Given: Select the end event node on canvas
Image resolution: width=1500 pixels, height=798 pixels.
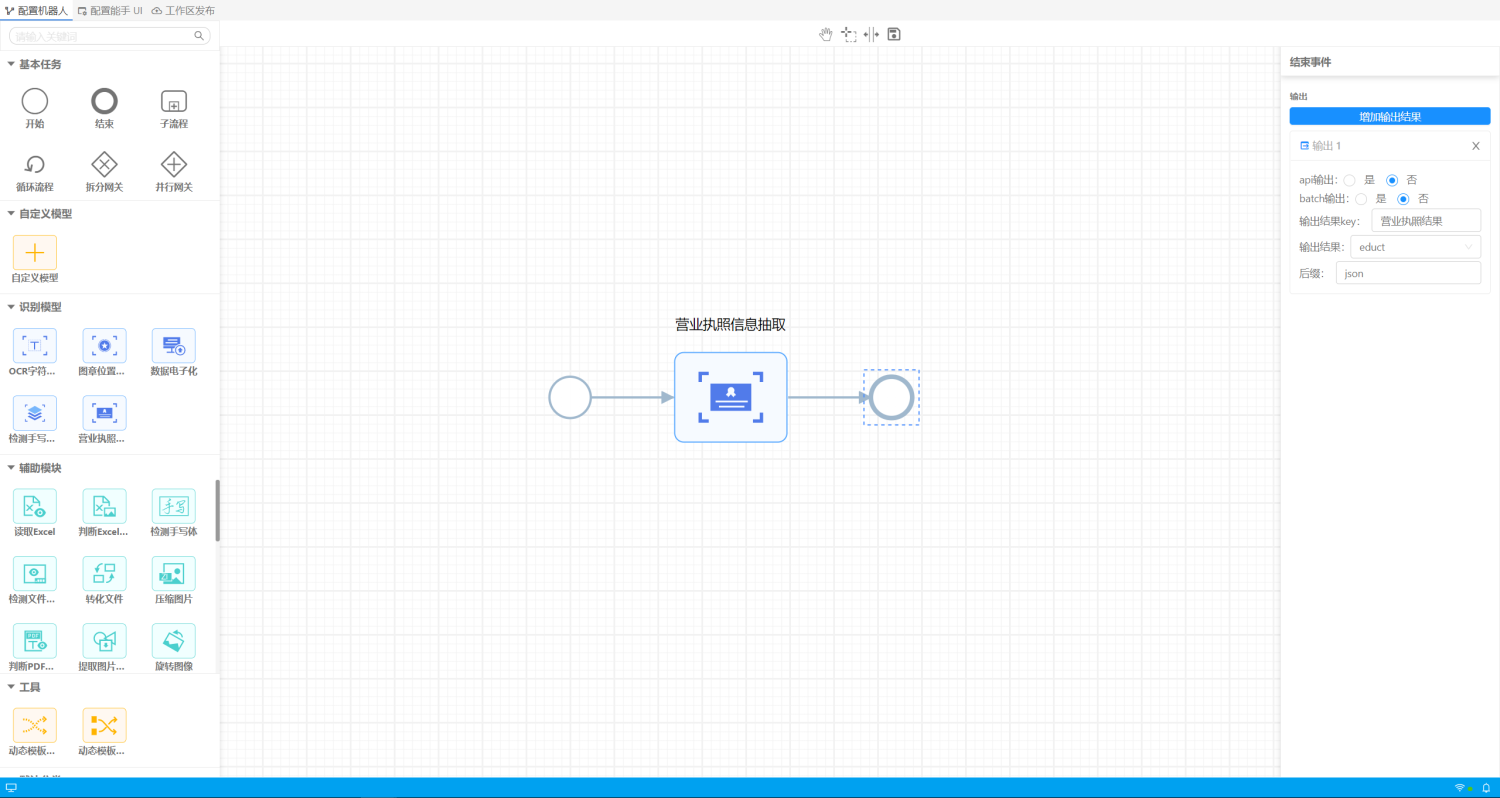Looking at the screenshot, I should 891,397.
